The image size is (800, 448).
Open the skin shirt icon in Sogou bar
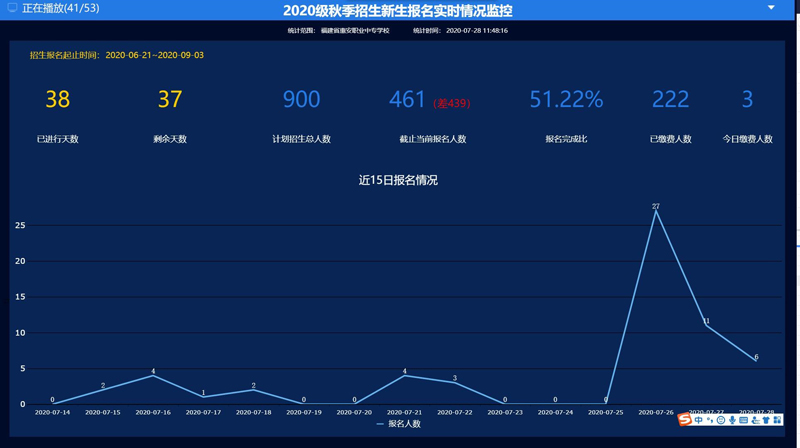pyautogui.click(x=766, y=420)
